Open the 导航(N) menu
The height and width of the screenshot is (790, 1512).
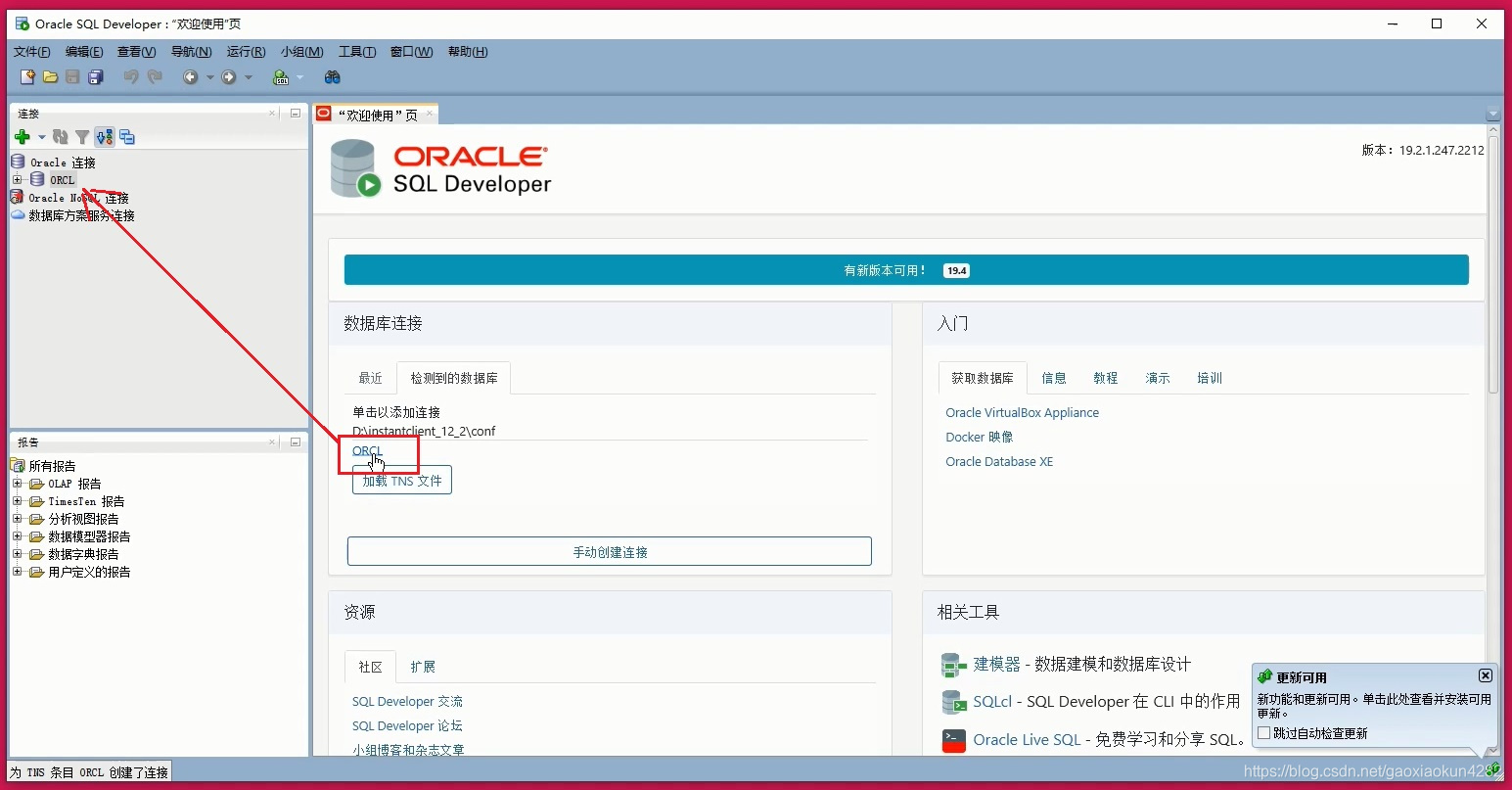tap(192, 52)
